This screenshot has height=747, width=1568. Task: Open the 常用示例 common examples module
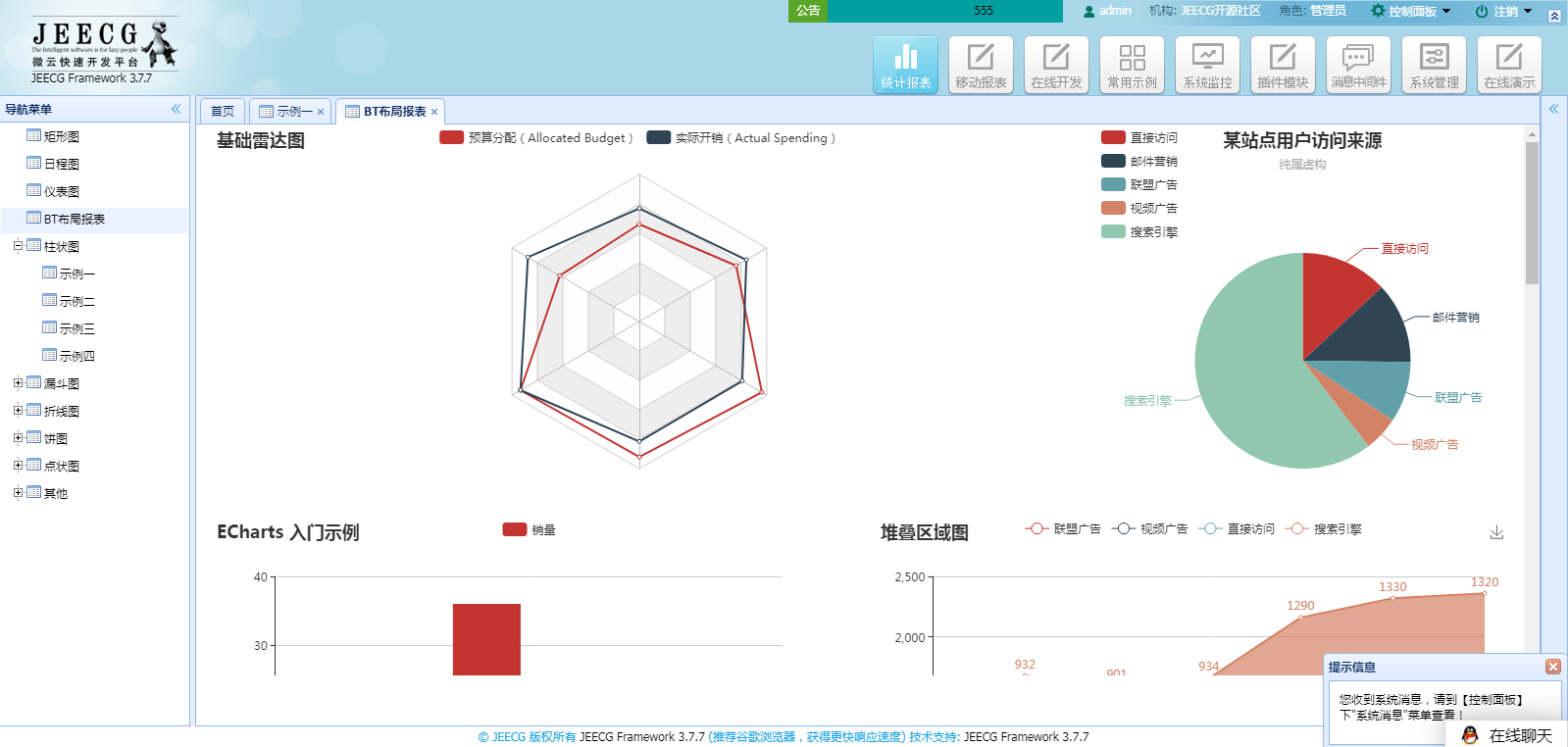(x=1132, y=65)
